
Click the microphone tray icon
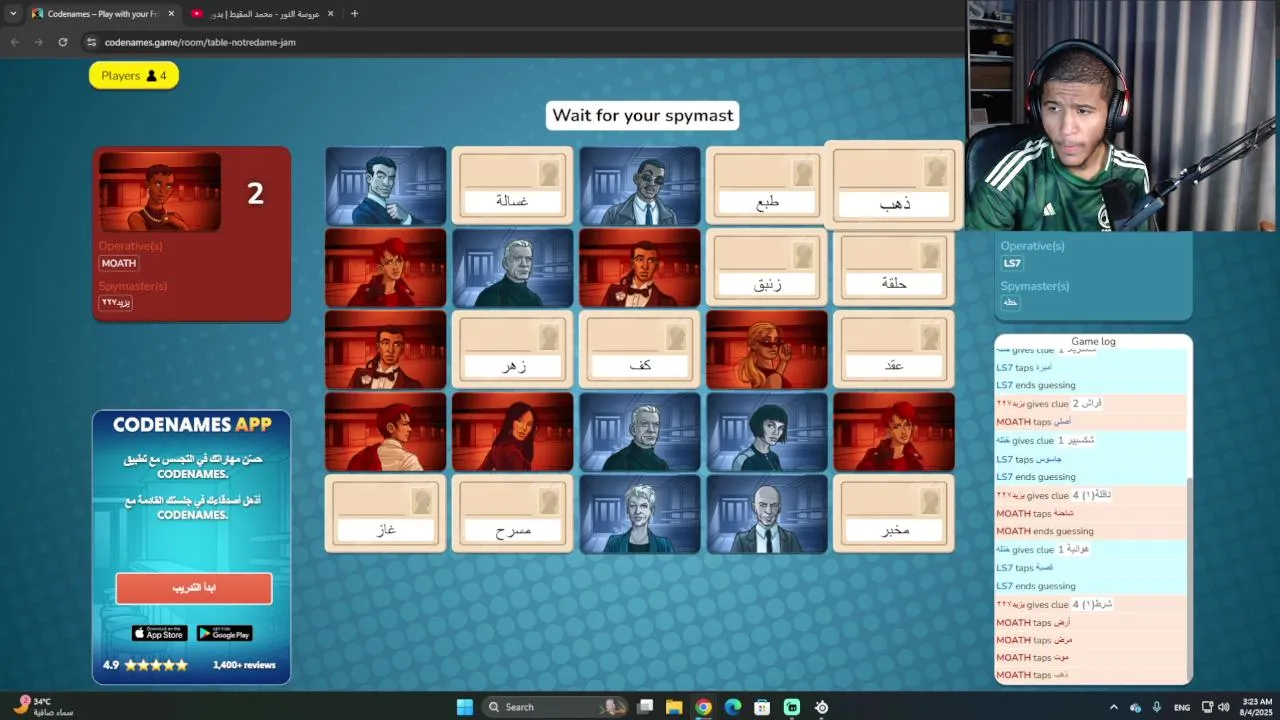click(x=1157, y=707)
